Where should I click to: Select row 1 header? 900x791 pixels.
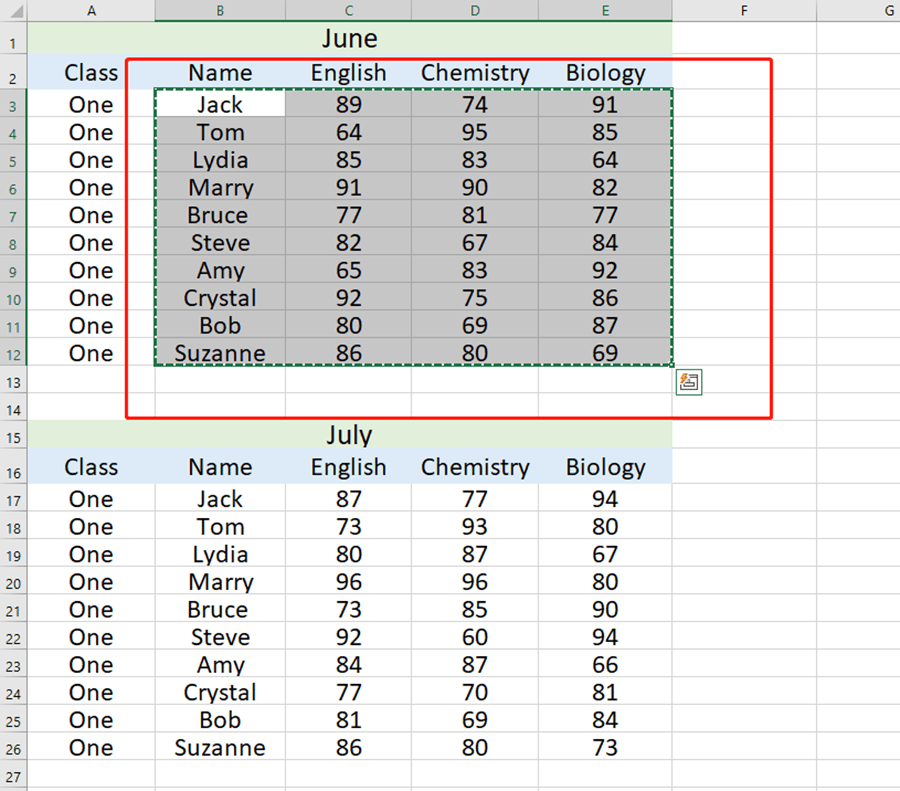click(x=13, y=38)
